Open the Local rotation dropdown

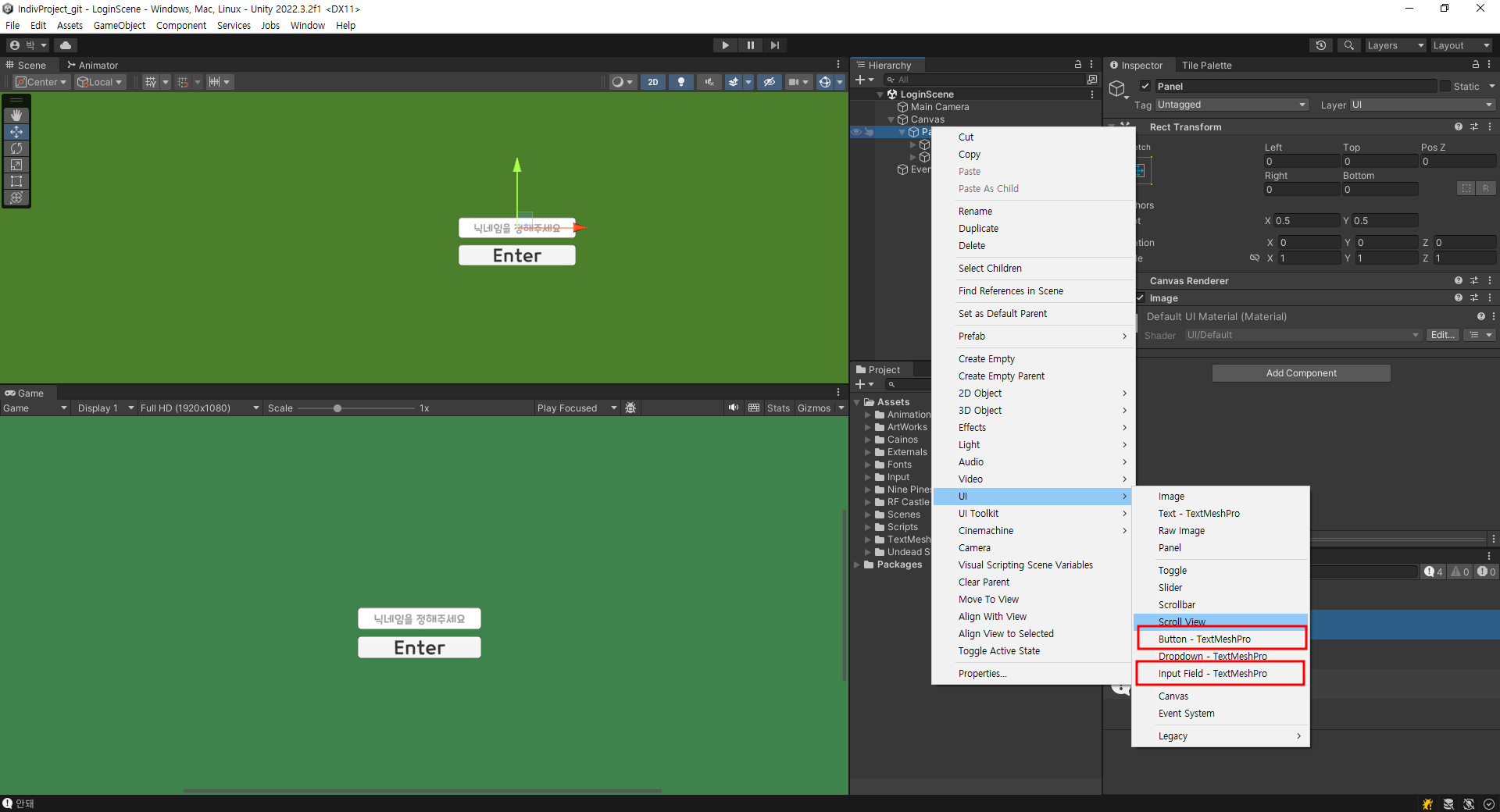pyautogui.click(x=100, y=82)
